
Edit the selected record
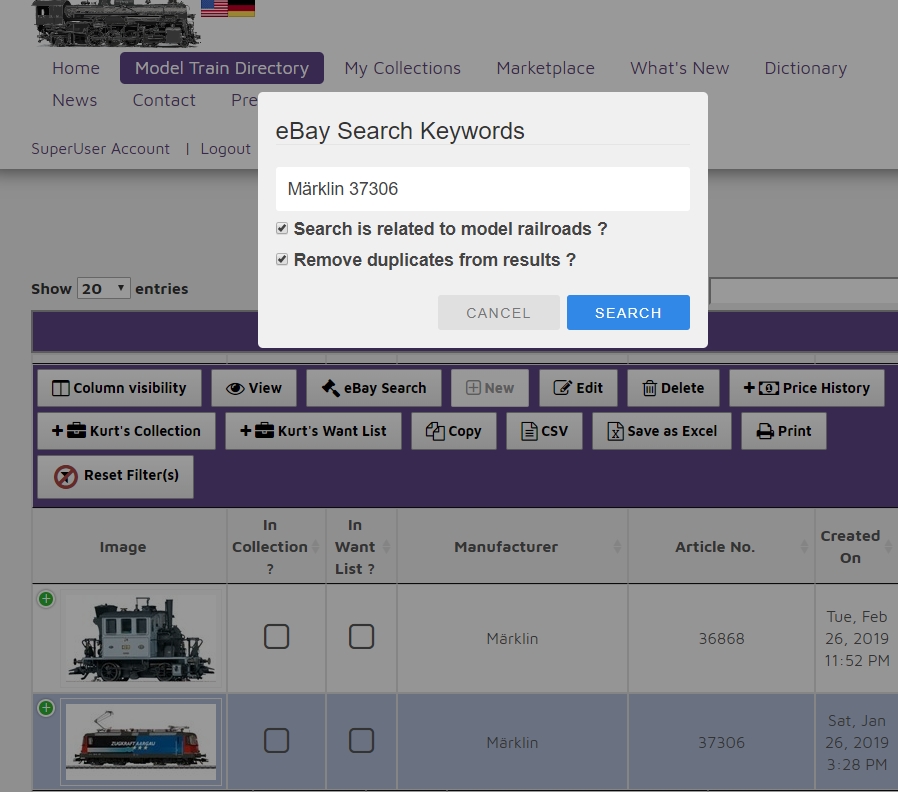click(578, 388)
